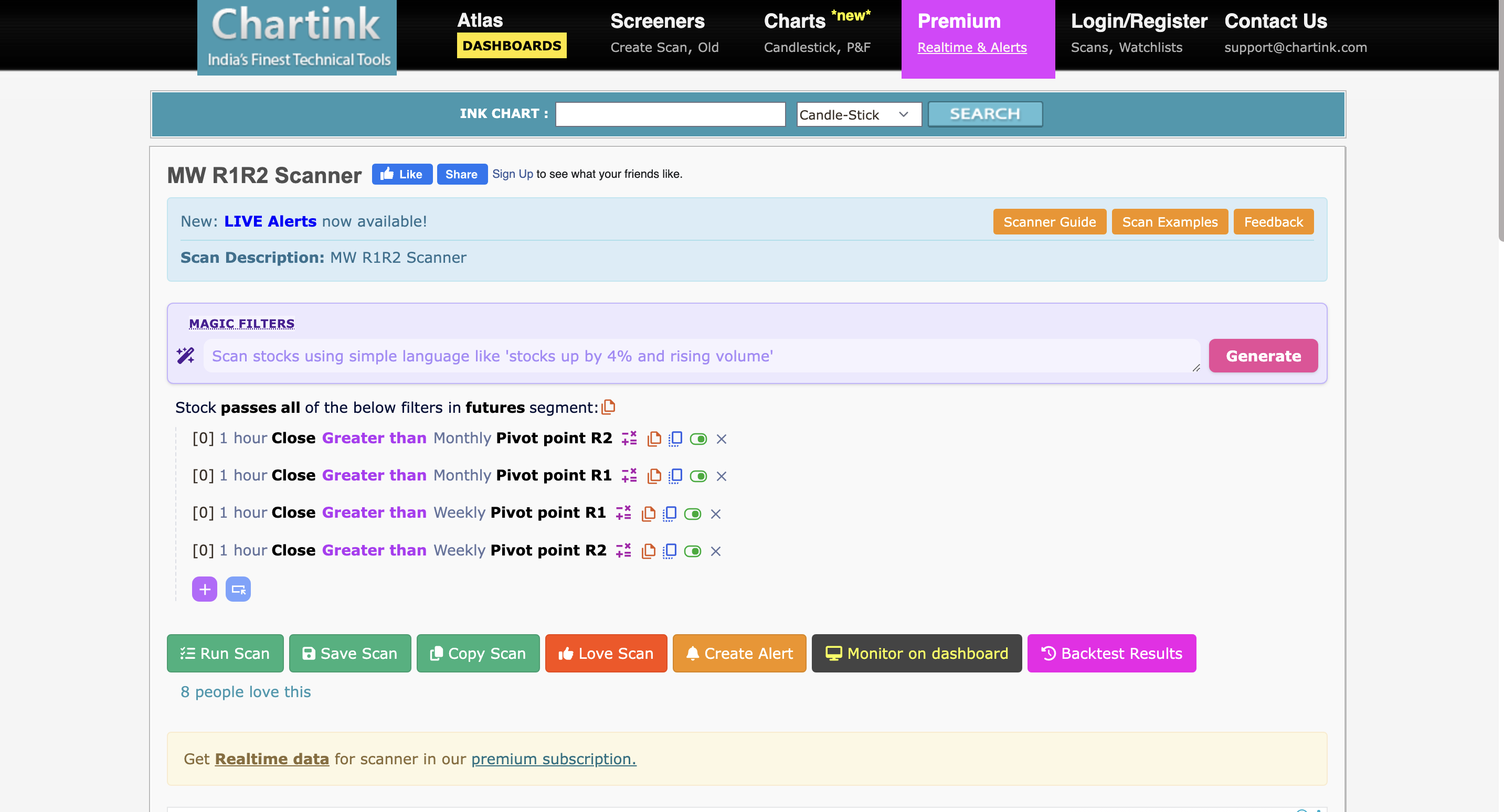Duplicate the Monthly Pivot point R2 filter
The image size is (1504, 812).
[x=675, y=439]
